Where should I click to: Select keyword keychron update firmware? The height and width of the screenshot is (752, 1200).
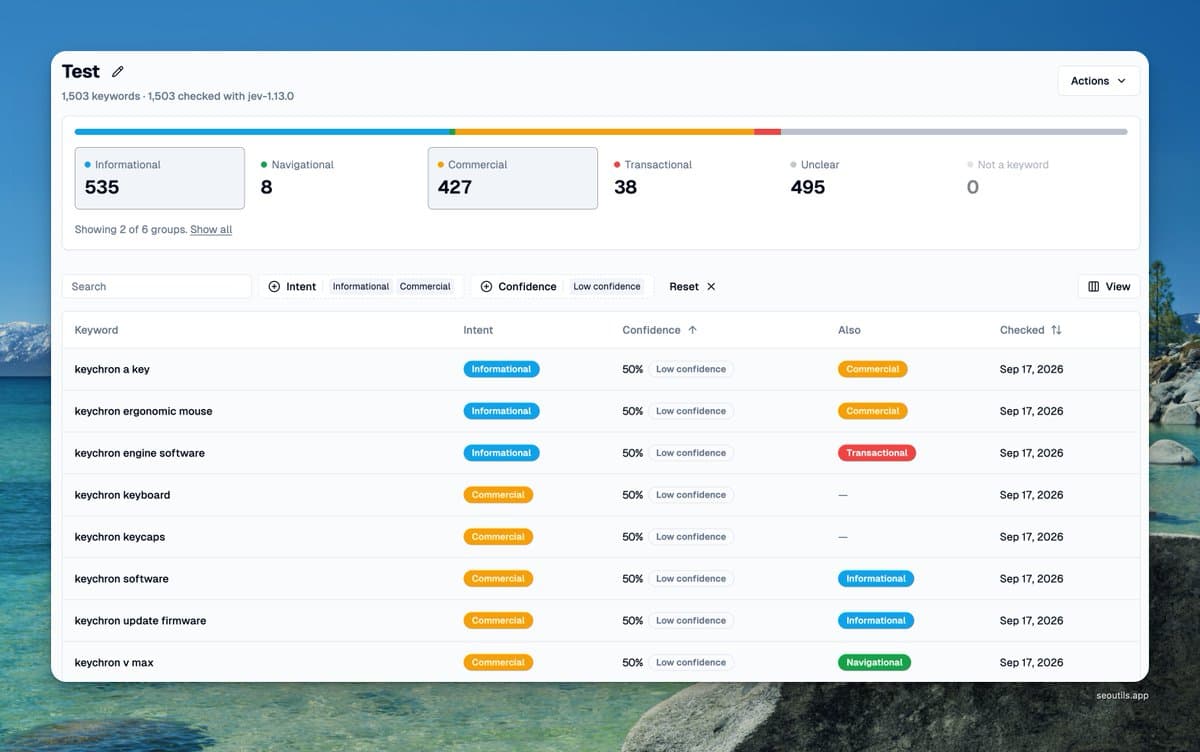click(x=140, y=621)
